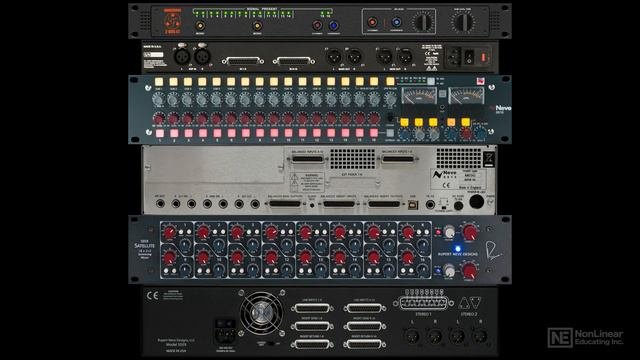
Task: Click the first red pan knob on the Neve
Action: point(158,119)
